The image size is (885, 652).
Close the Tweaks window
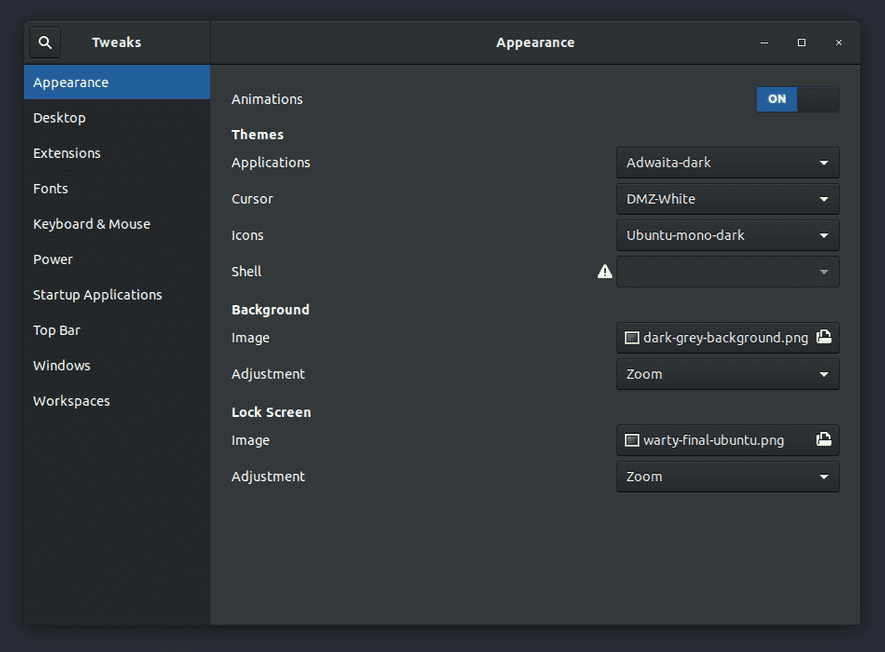(x=839, y=43)
